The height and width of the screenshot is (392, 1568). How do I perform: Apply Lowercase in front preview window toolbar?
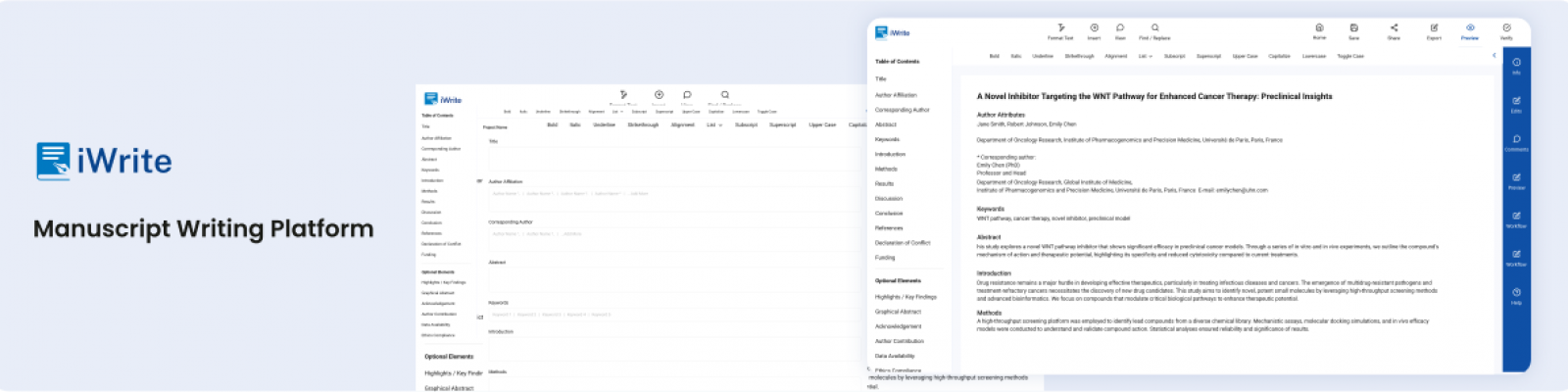click(x=1314, y=56)
